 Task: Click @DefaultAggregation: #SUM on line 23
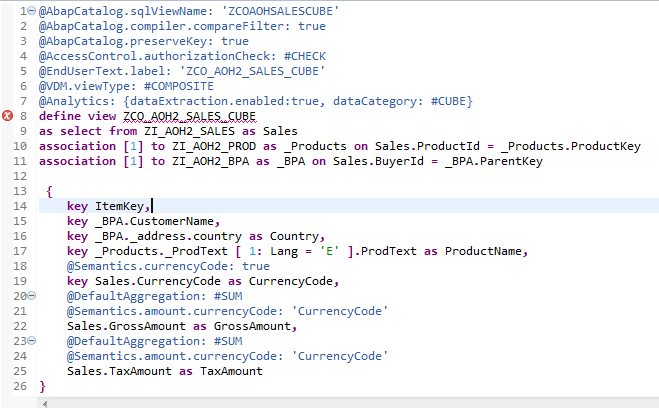(154, 341)
